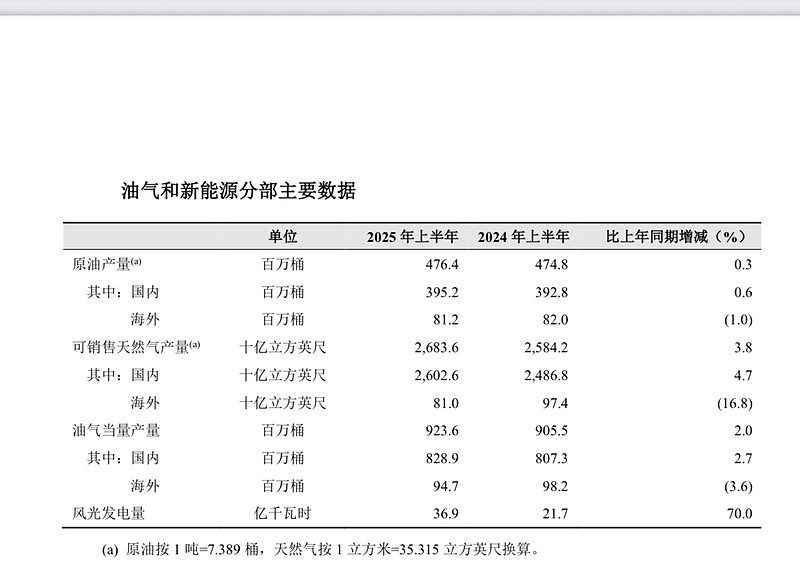Click the value 476.4

click(442, 265)
